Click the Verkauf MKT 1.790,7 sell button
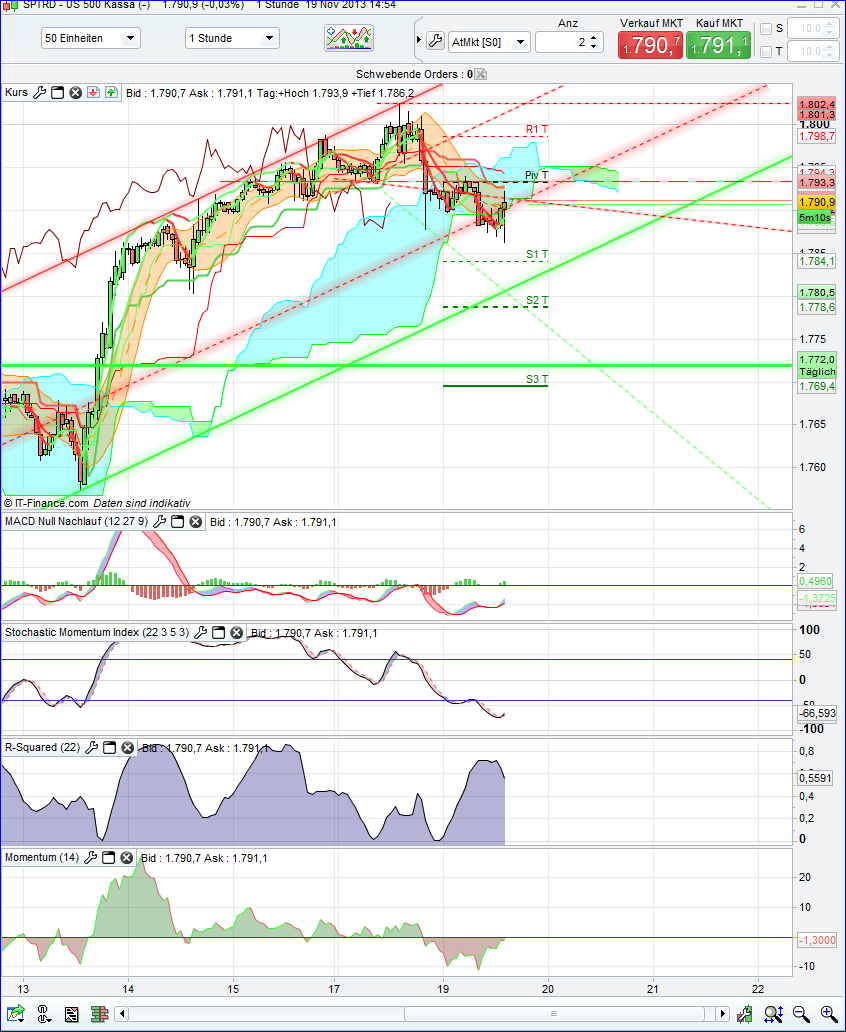 pyautogui.click(x=650, y=44)
